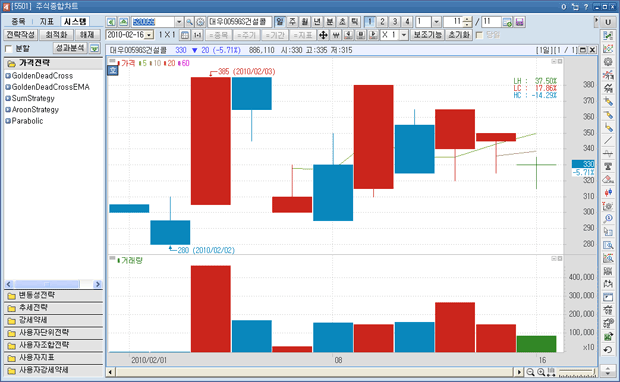Click the save floppy disk icon
Image resolution: width=620 pixels, height=382 pixels.
coord(520,22)
